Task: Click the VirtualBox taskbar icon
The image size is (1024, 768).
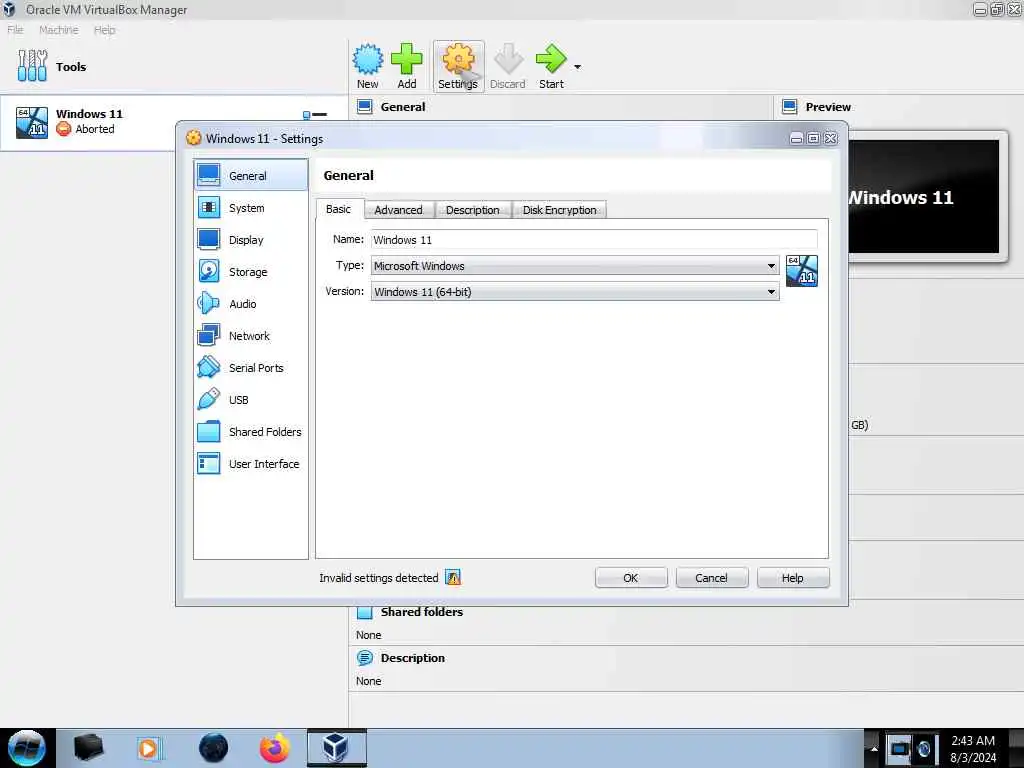Action: [336, 748]
